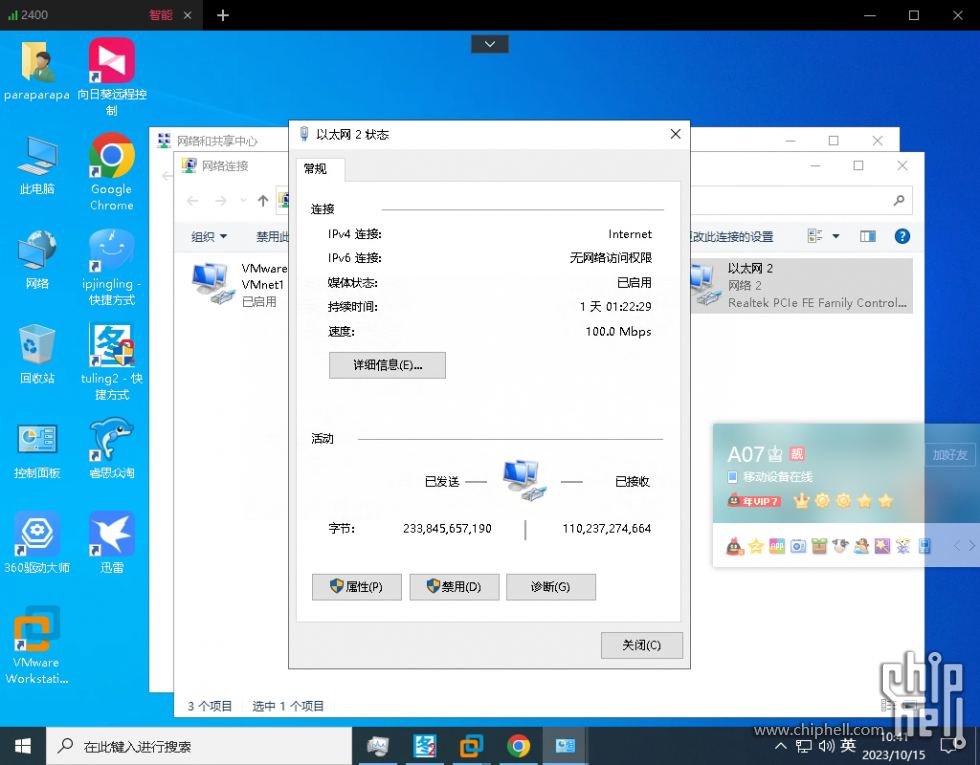Click search icon in 网络连接 window
Screen dimensions: 980x765
pos(899,201)
